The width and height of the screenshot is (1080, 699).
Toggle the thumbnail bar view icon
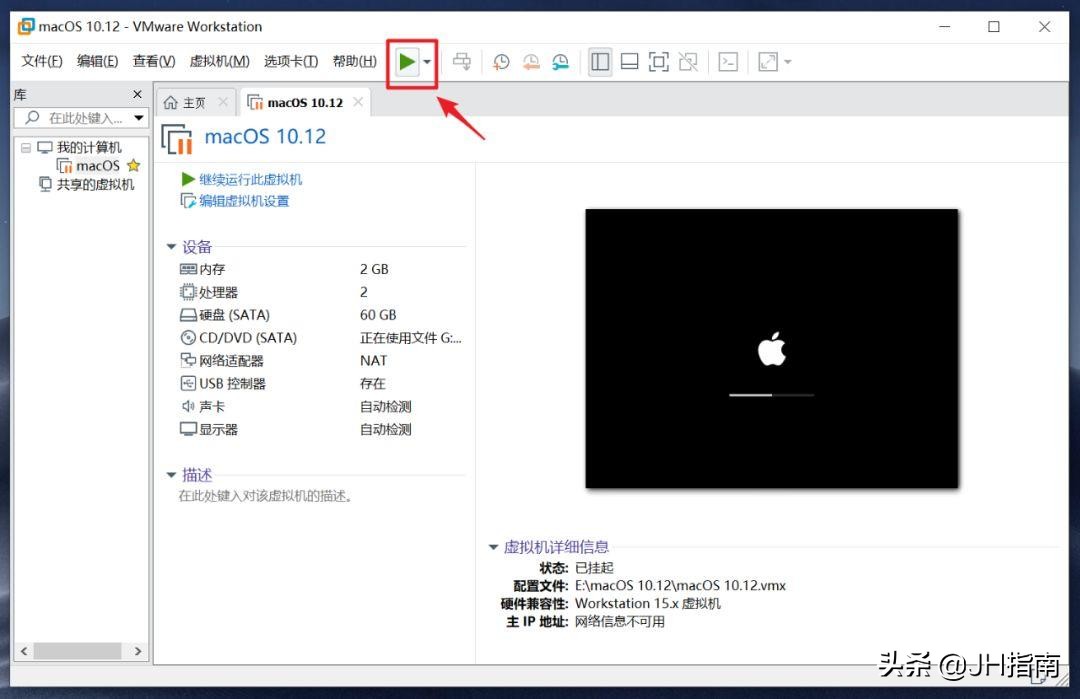[x=630, y=62]
